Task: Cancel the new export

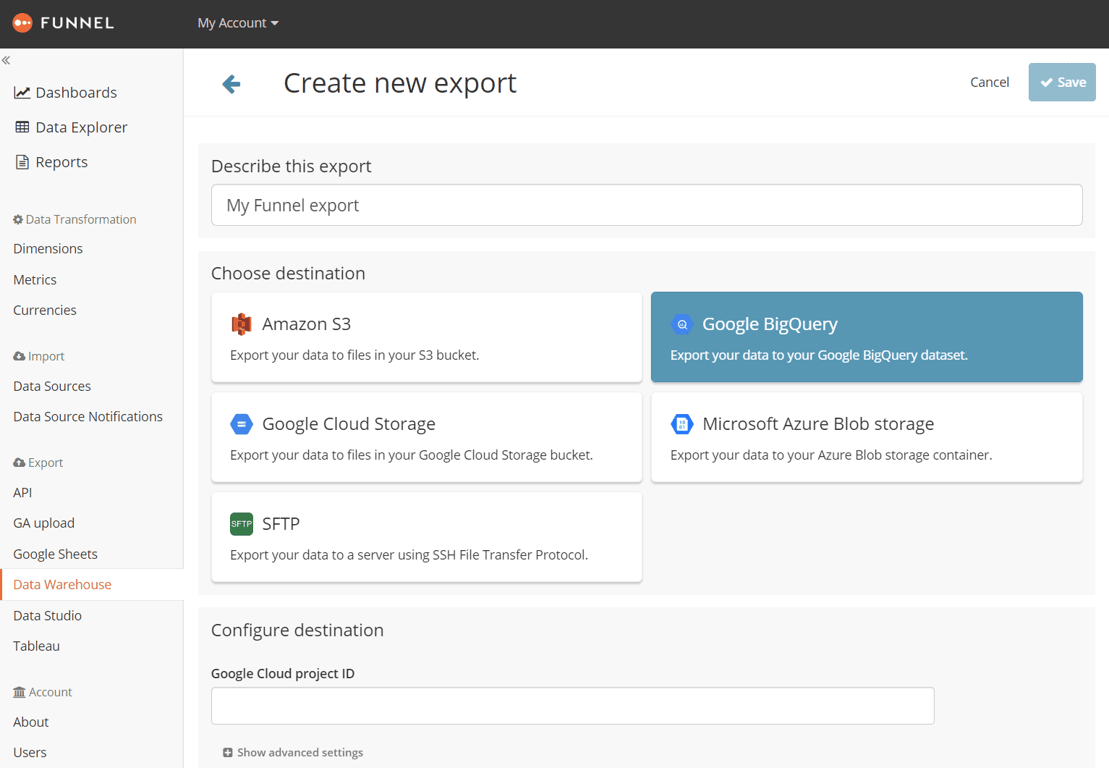Action: (989, 82)
